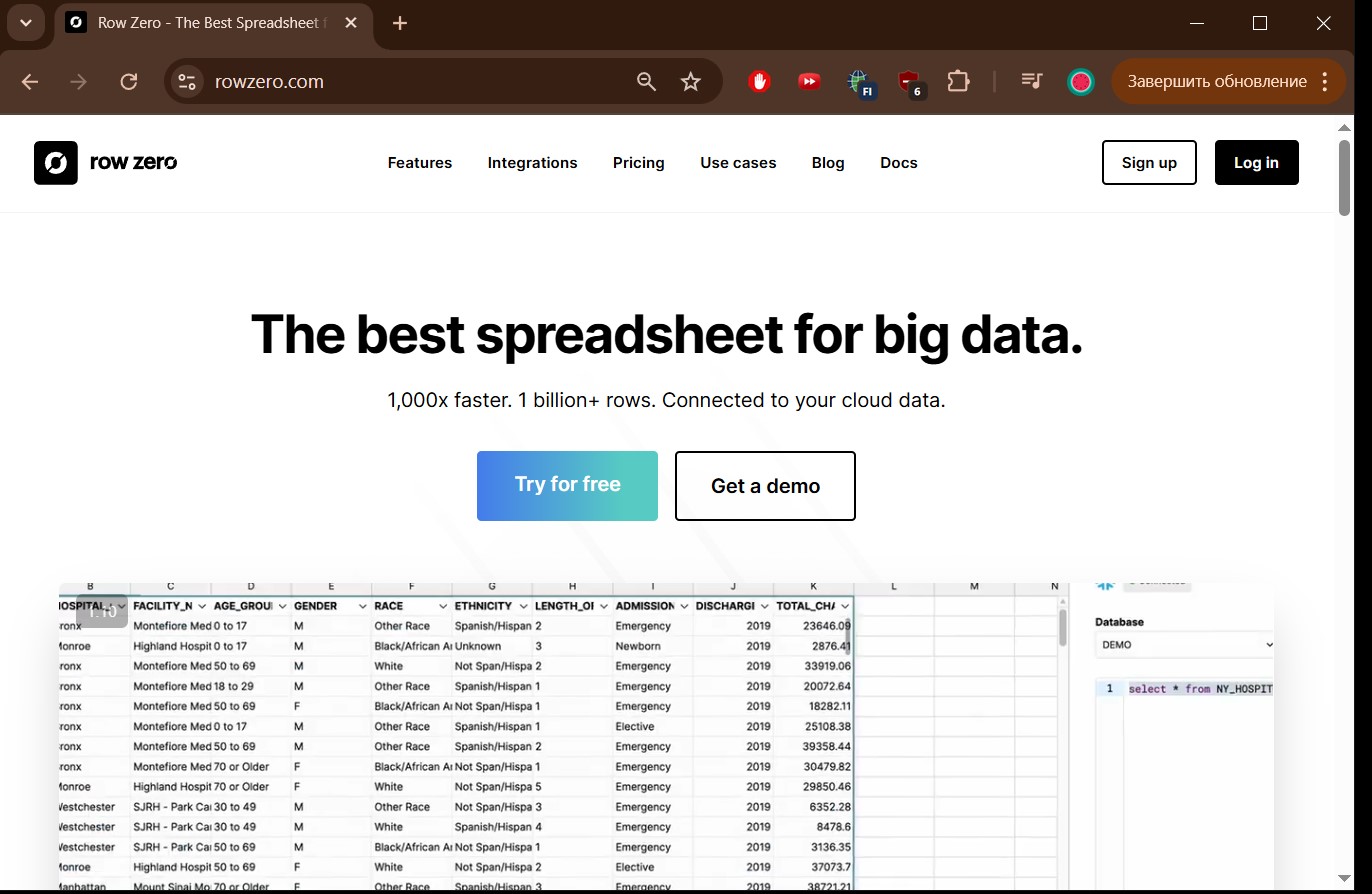1372x894 pixels.
Task: Expand the ETHNICITY column filter arrow
Action: [523, 606]
